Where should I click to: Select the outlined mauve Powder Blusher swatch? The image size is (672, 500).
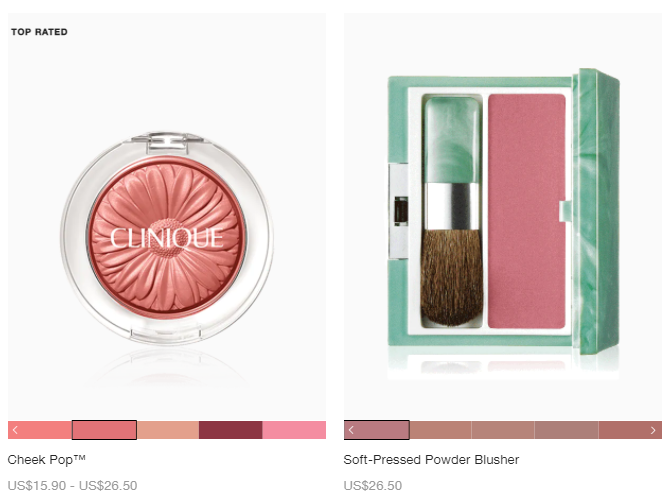tap(377, 430)
